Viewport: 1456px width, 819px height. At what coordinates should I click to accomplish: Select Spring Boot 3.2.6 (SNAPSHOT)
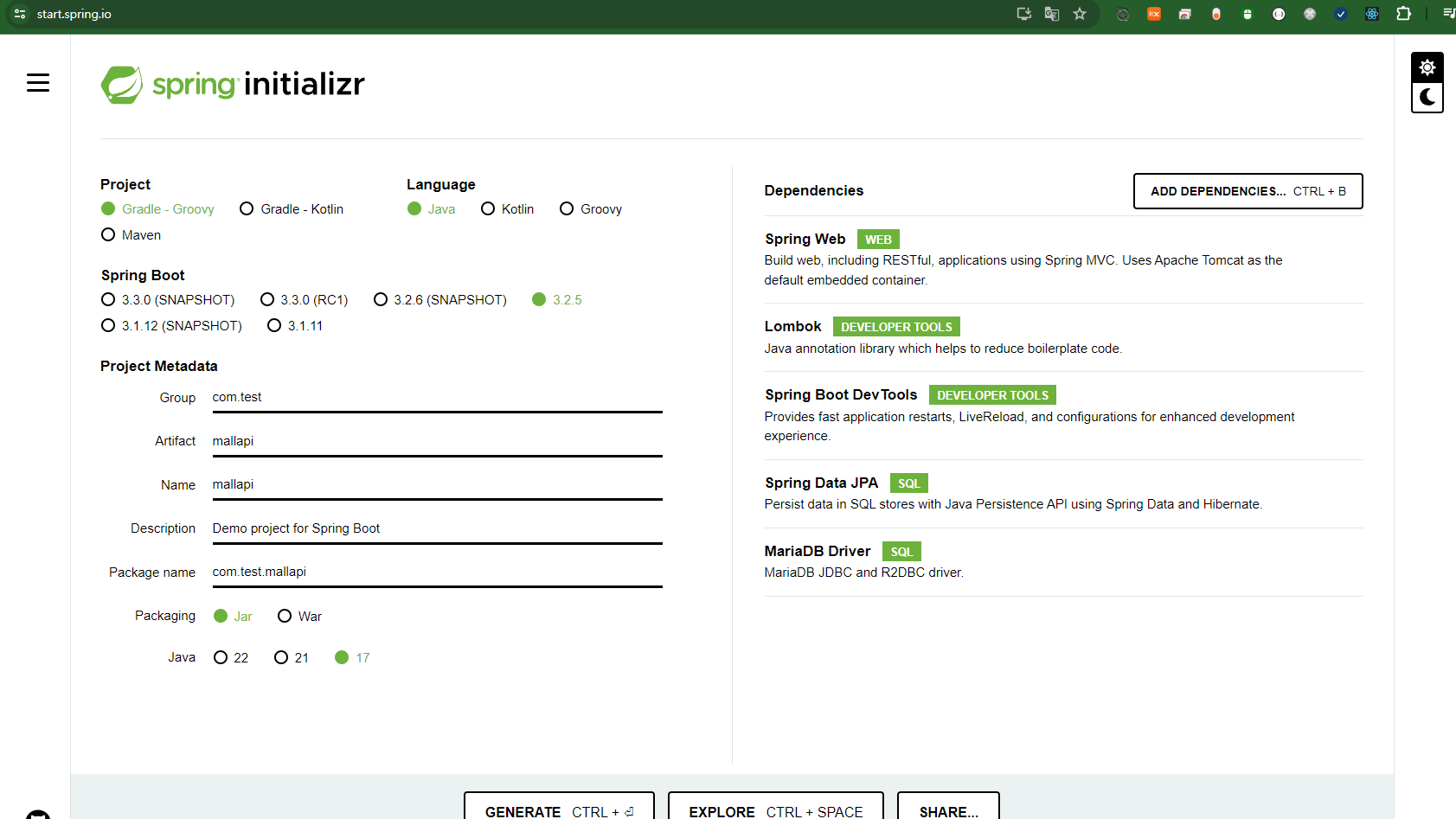click(x=439, y=300)
